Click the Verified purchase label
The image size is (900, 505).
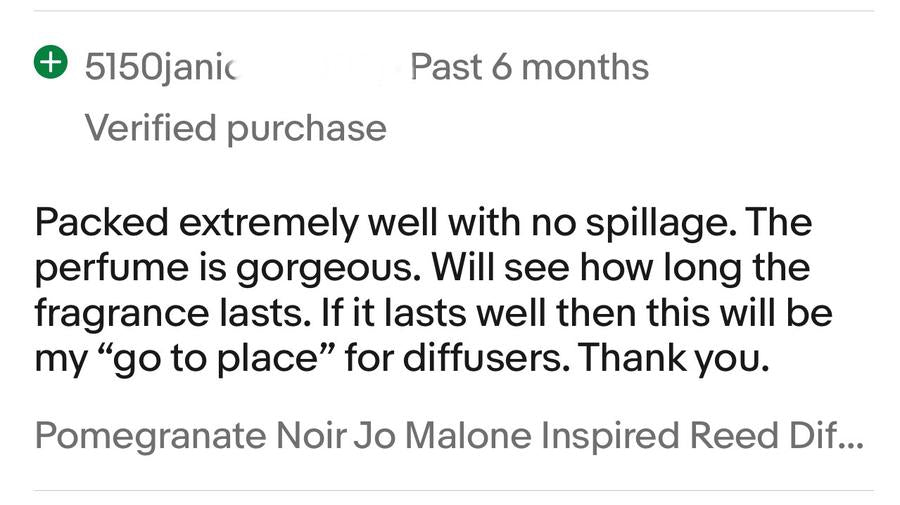[x=235, y=128]
